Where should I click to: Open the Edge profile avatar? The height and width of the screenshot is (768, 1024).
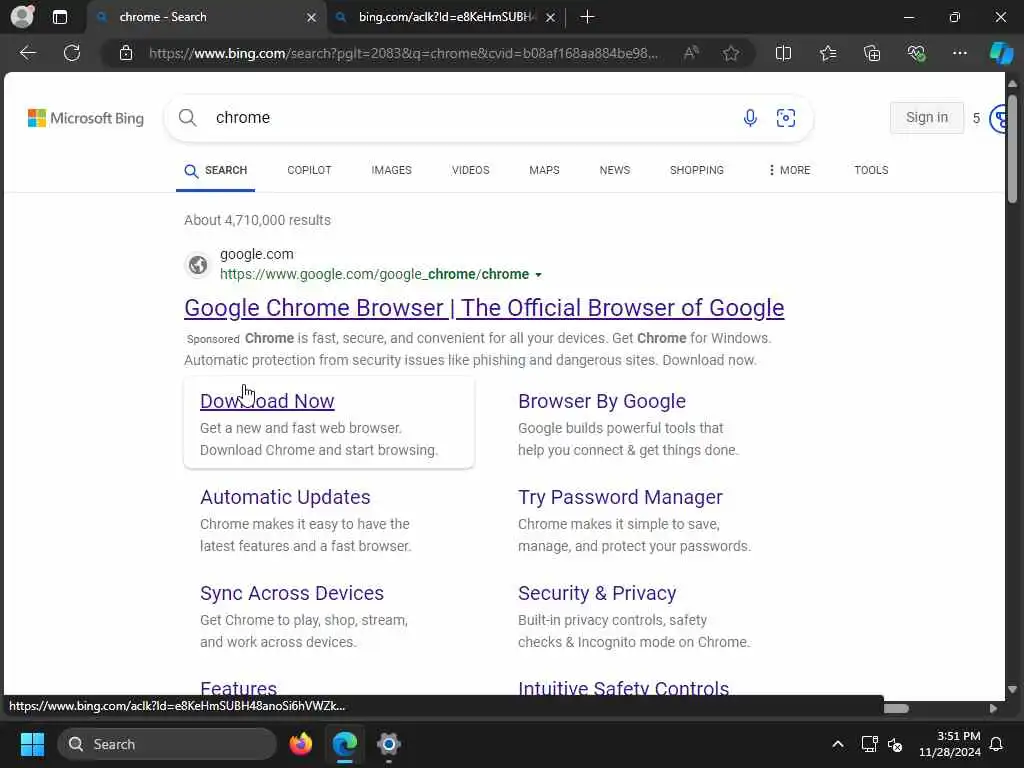[x=23, y=16]
